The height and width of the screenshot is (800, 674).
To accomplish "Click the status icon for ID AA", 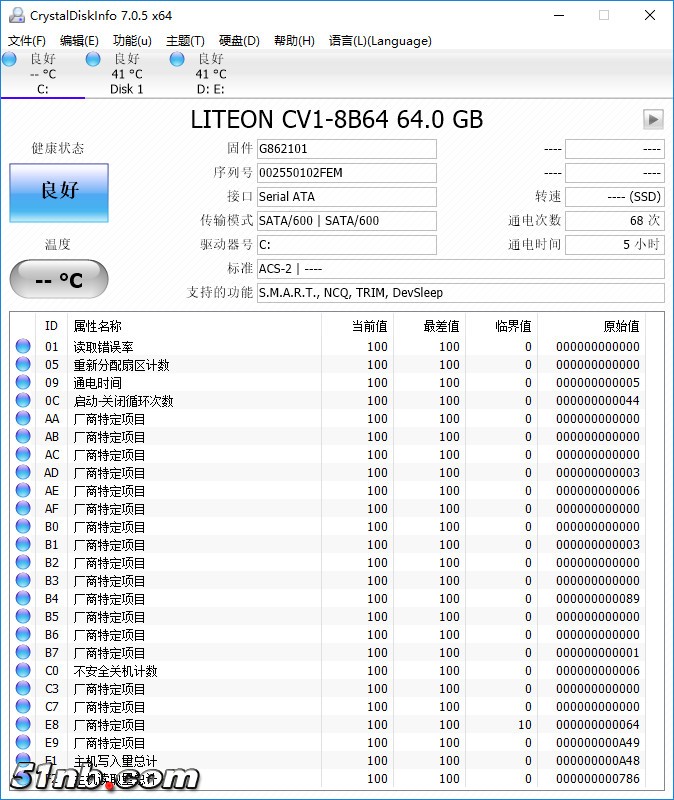I will tap(23, 418).
